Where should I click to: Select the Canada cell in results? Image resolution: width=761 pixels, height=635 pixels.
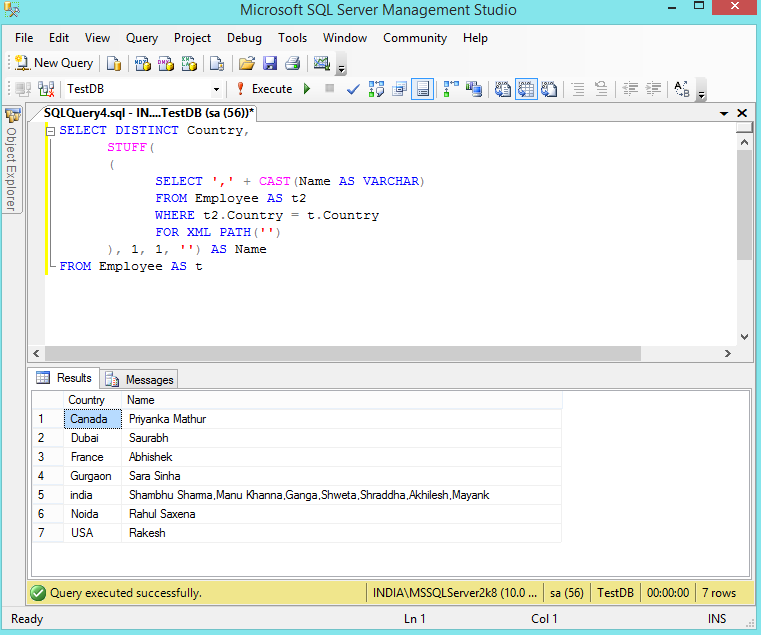90,419
